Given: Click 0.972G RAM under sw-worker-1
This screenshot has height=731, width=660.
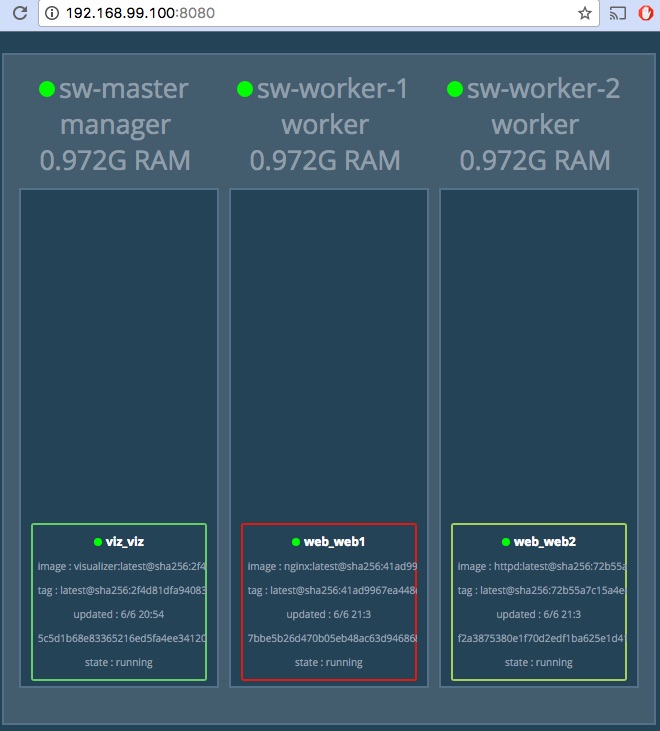Looking at the screenshot, I should (x=325, y=160).
